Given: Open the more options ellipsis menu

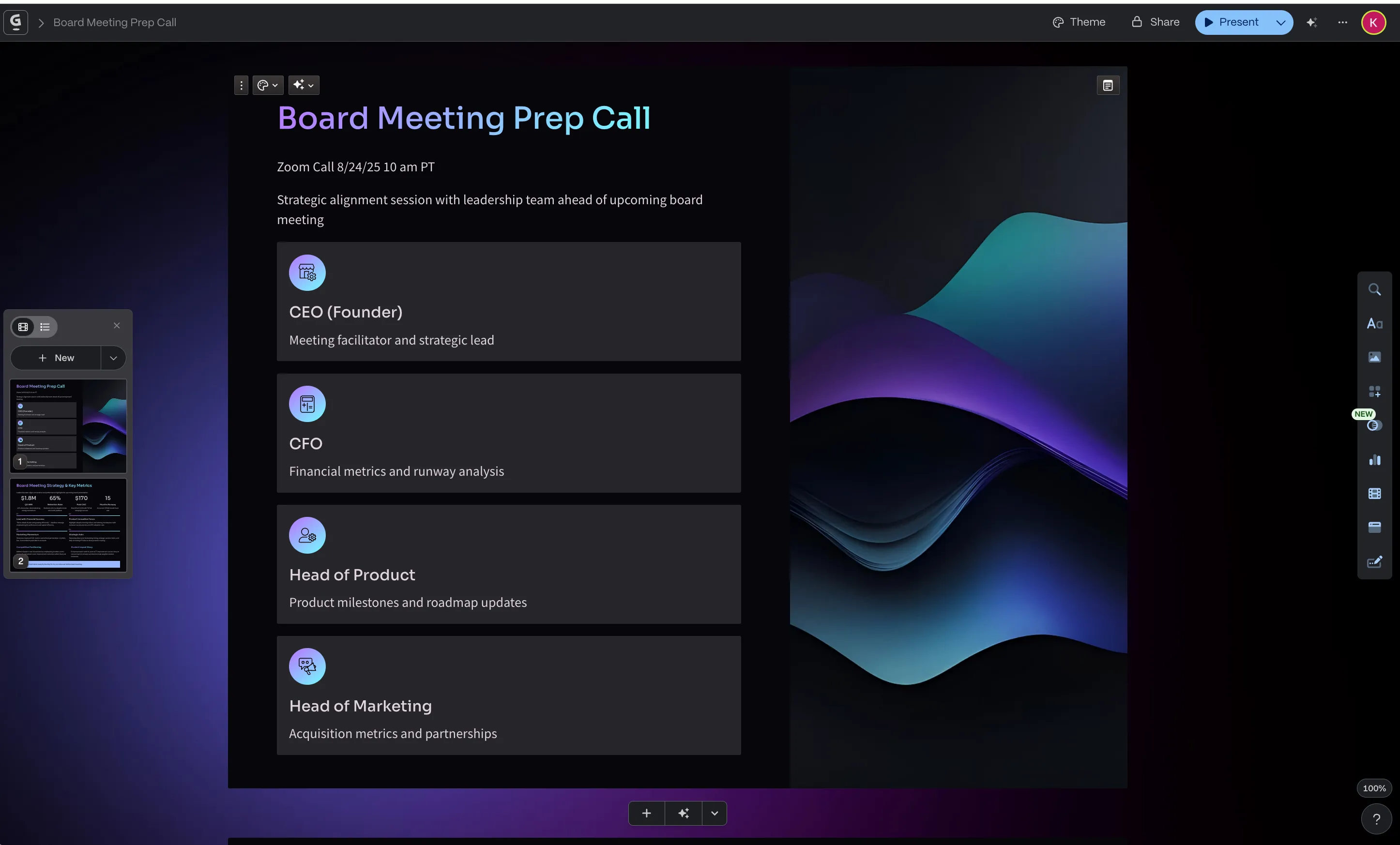Looking at the screenshot, I should coord(1342,22).
